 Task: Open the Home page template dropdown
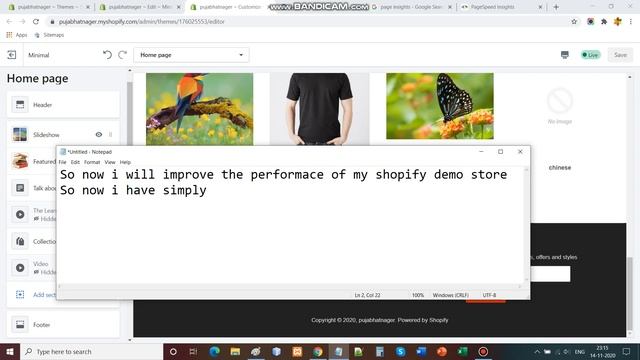point(191,55)
